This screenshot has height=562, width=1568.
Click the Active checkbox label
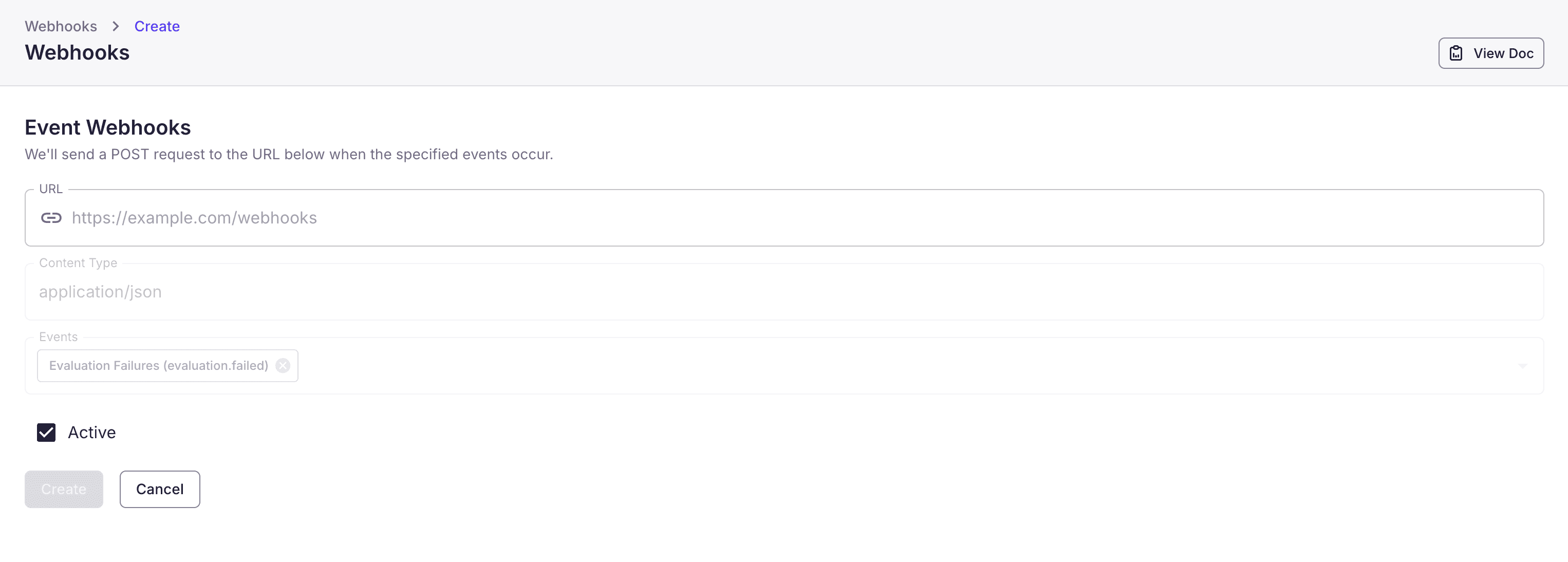(91, 433)
